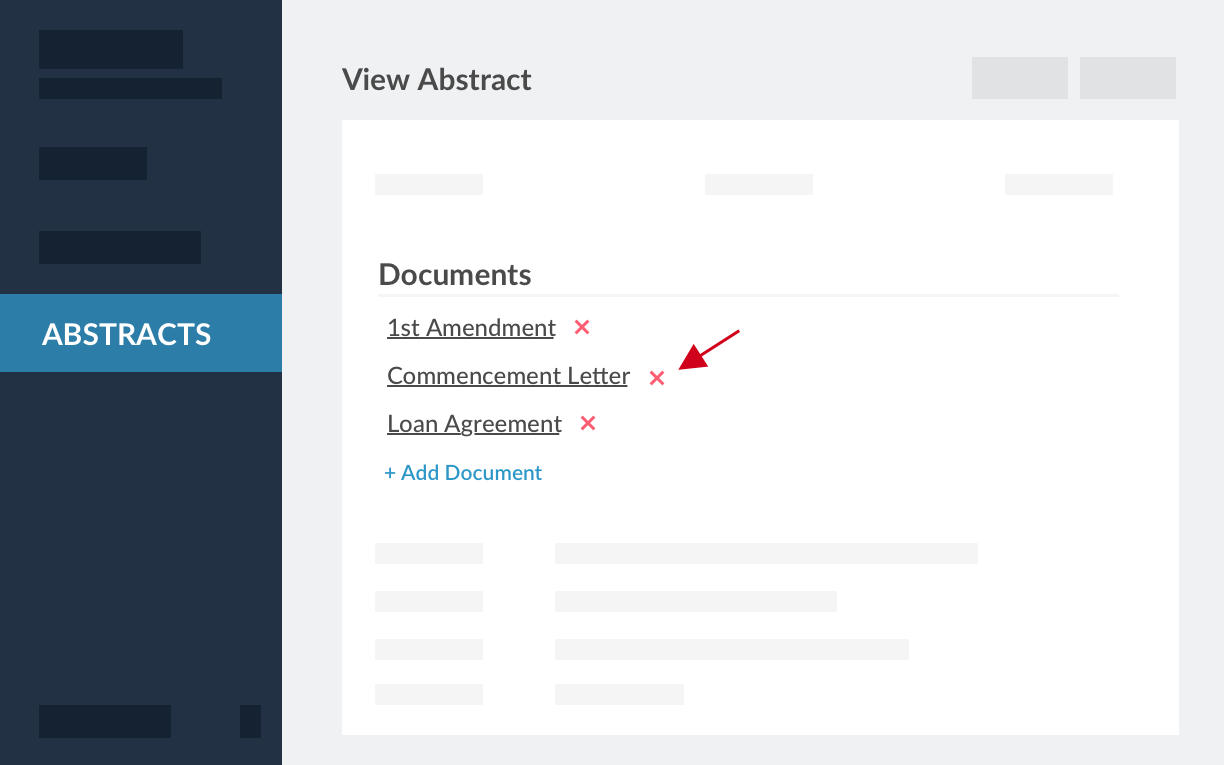Screen dimensions: 1224x765
Task: Click the View Abstract page title
Action: tap(436, 80)
